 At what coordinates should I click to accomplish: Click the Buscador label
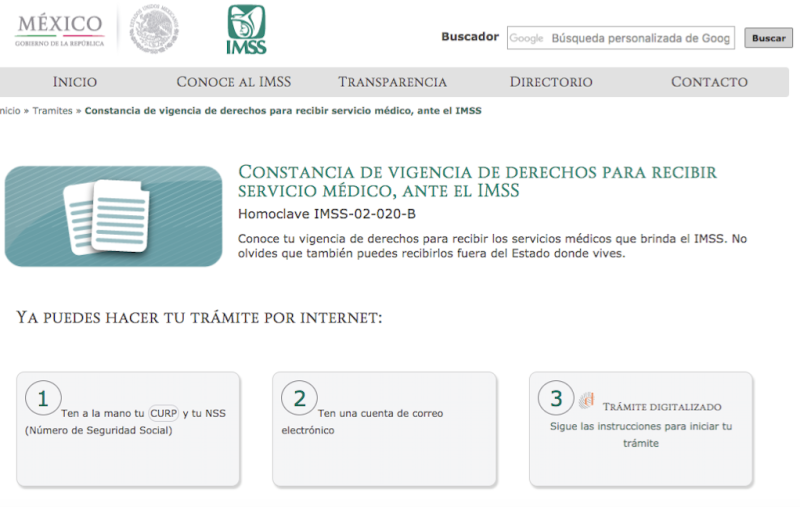point(470,37)
